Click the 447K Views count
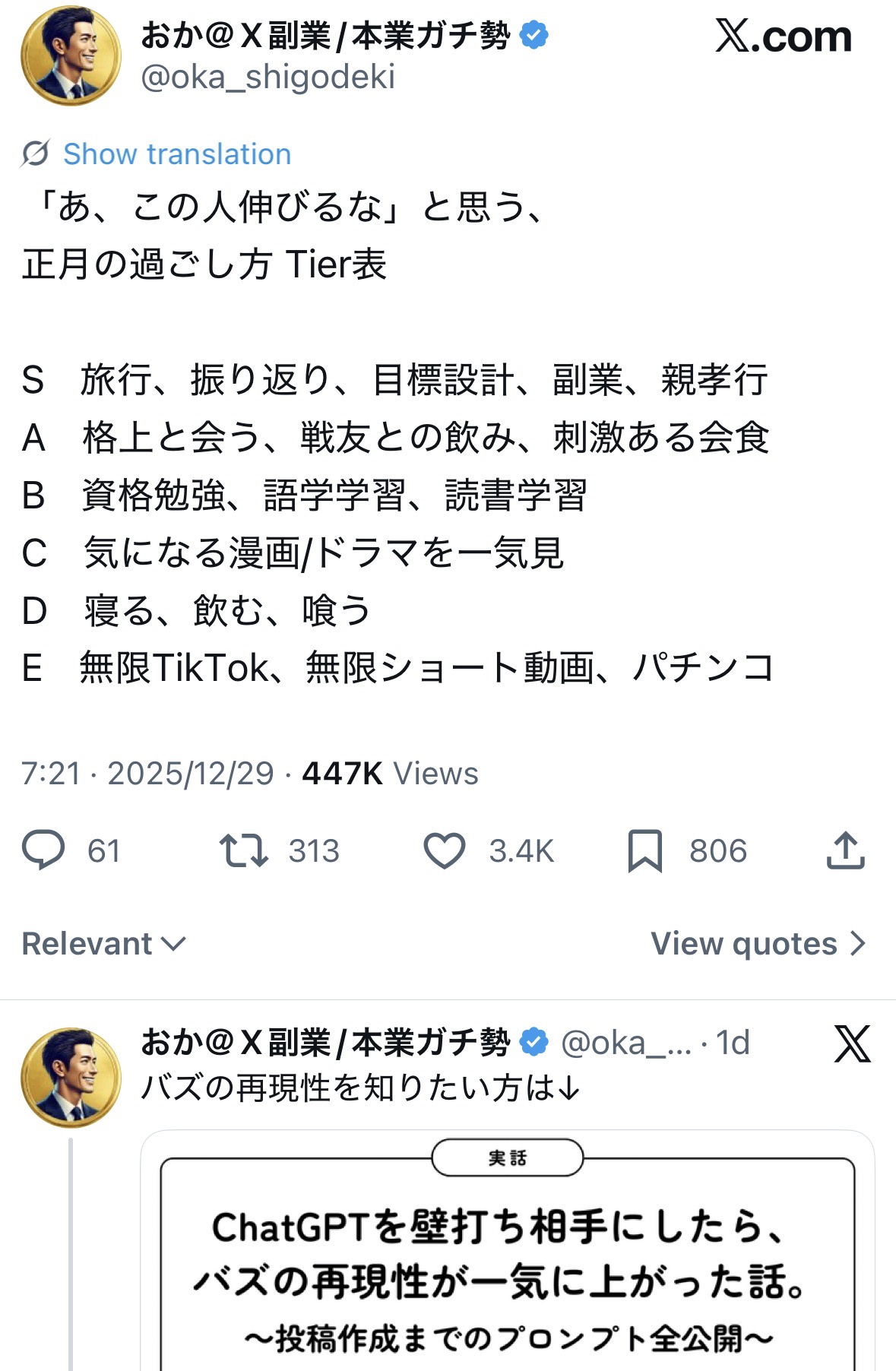 pyautogui.click(x=390, y=774)
